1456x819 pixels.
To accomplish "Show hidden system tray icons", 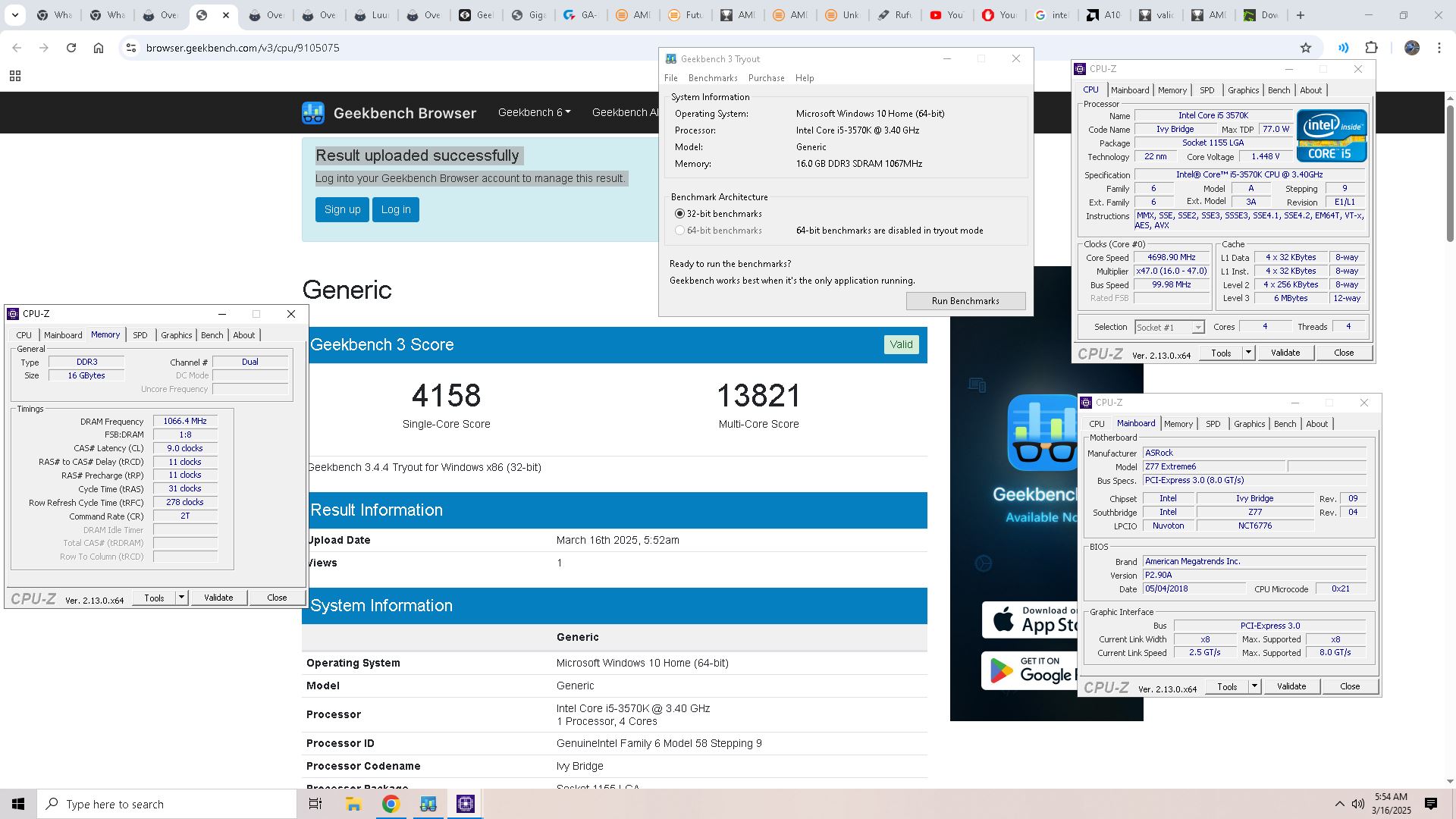I will [x=1339, y=804].
